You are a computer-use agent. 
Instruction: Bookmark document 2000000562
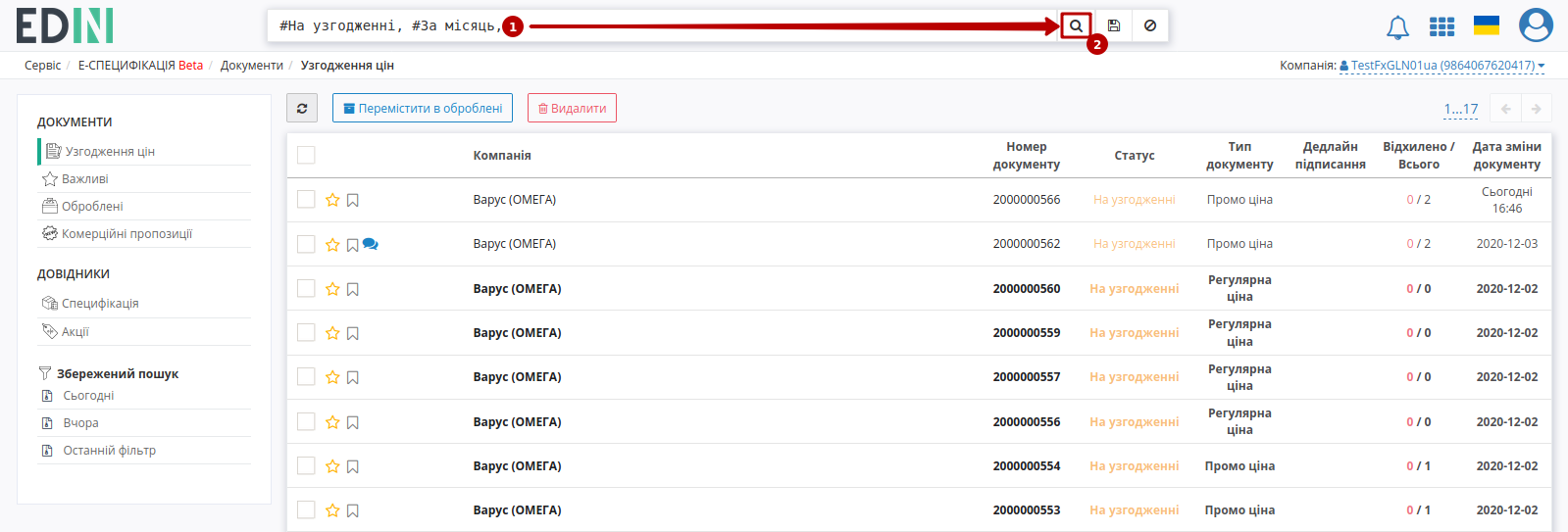point(353,245)
